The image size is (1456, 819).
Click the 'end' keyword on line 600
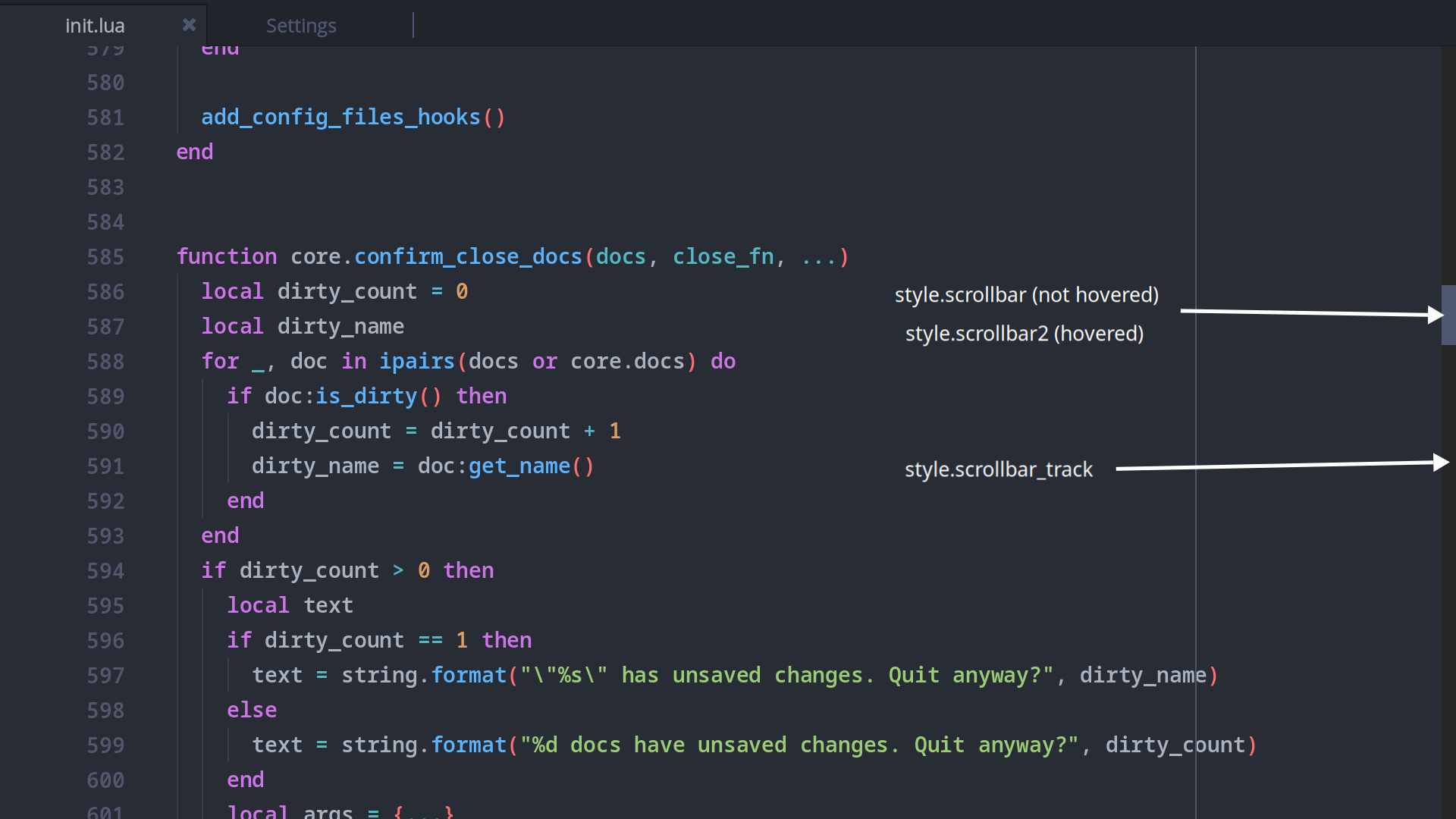click(246, 780)
